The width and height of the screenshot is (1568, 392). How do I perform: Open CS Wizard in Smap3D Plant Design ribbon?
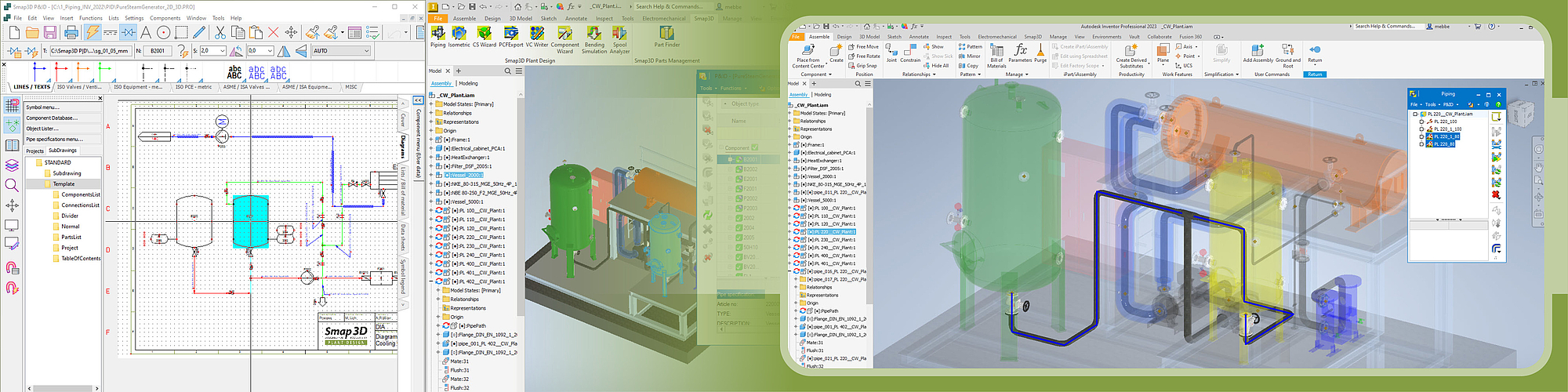pyautogui.click(x=485, y=36)
